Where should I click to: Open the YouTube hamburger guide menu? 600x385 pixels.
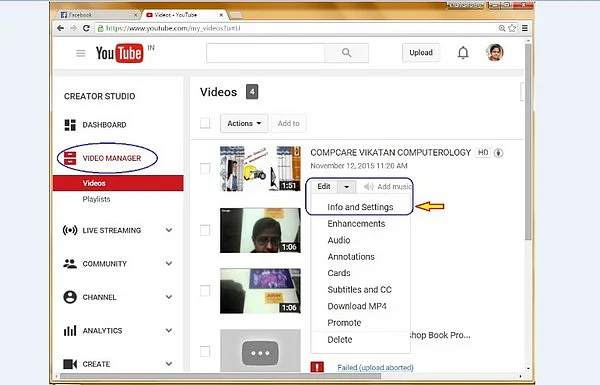pyautogui.click(x=81, y=53)
